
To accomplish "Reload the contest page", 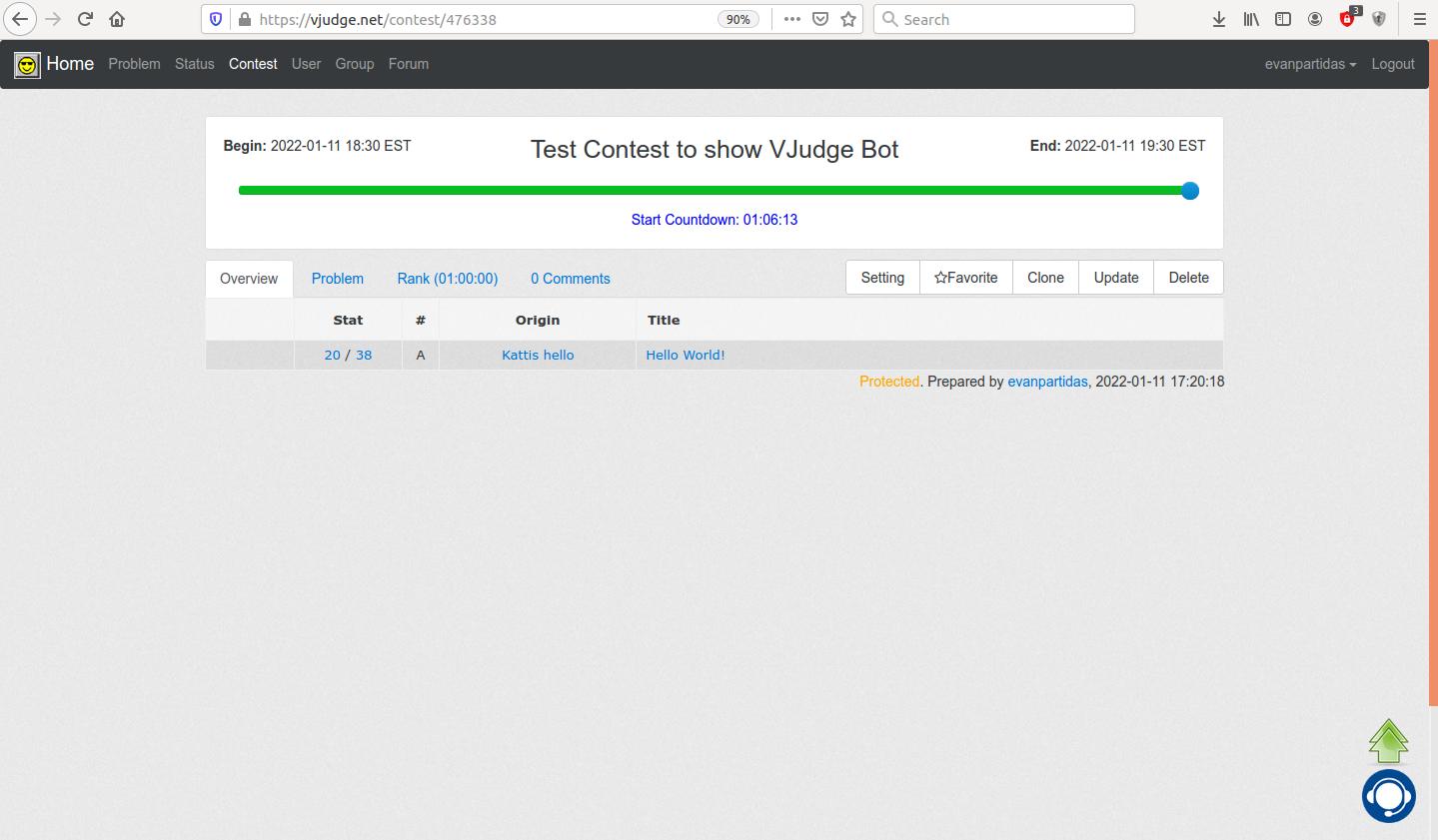I will (84, 18).
